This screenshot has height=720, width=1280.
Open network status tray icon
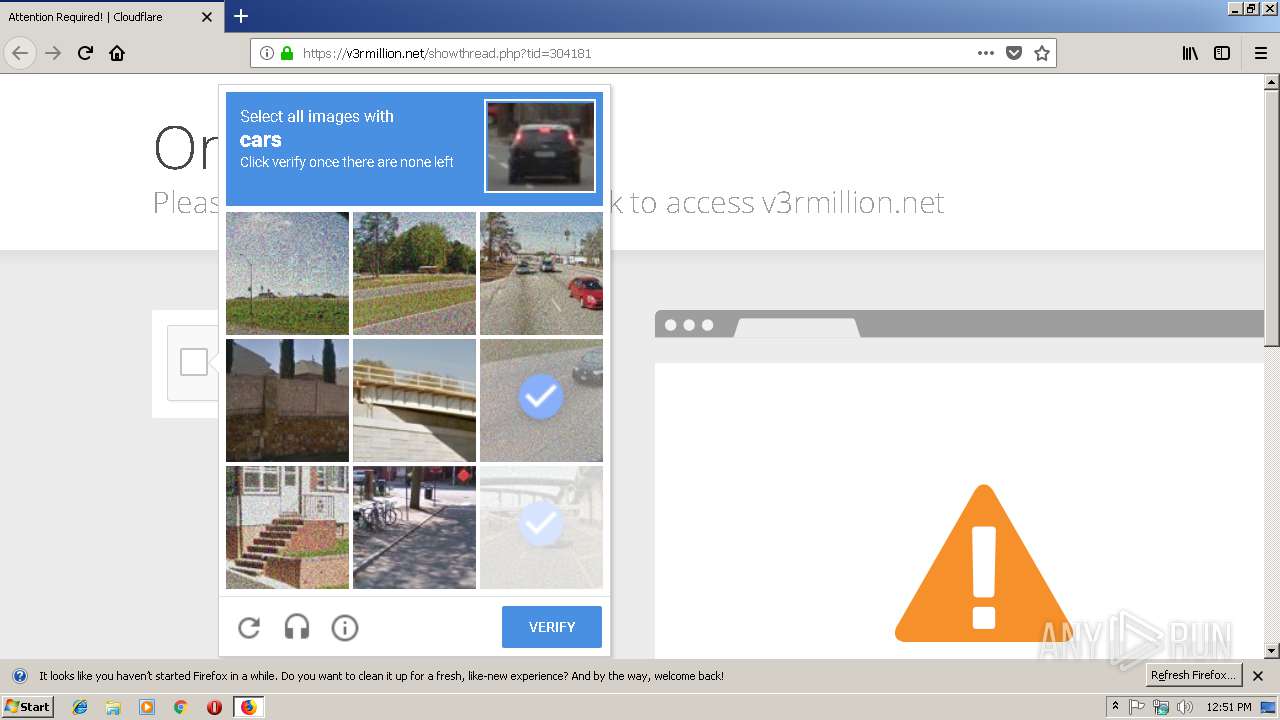coord(1161,707)
